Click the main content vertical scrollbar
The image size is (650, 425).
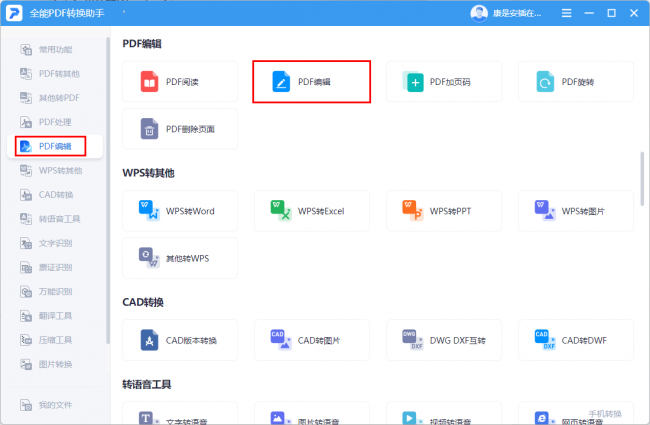point(642,179)
